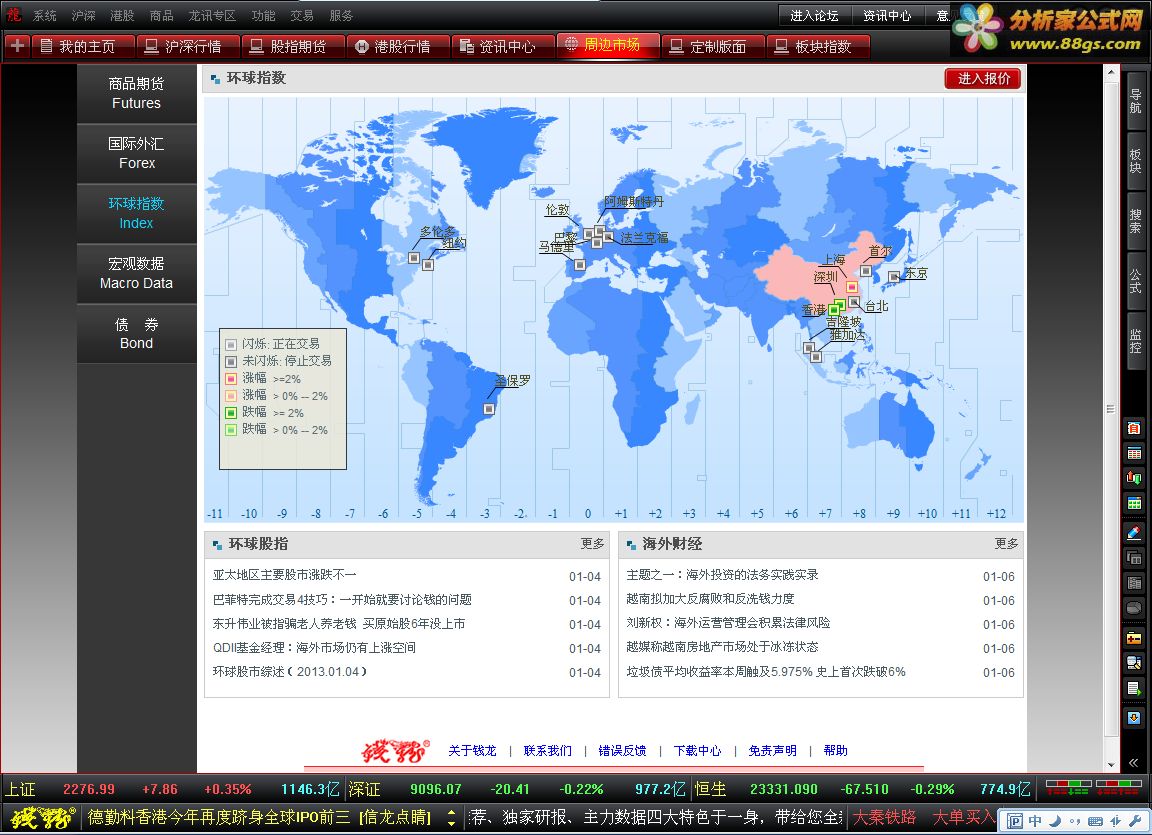Select 国际外汇 Forex in sidebar

[137, 153]
